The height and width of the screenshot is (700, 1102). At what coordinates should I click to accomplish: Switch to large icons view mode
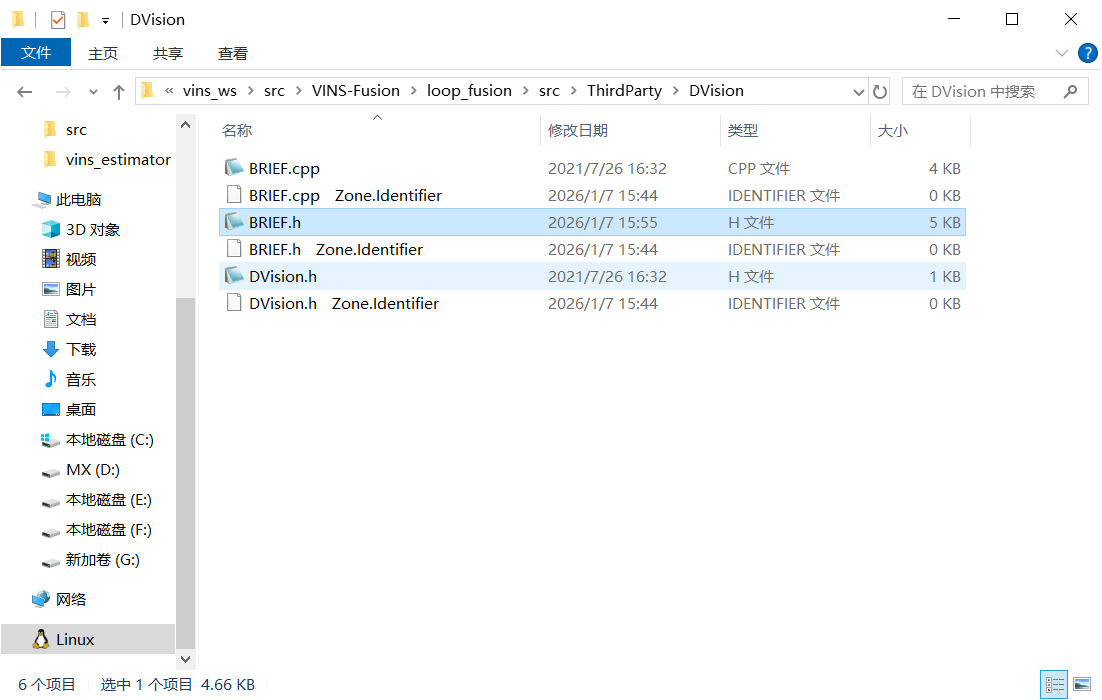tap(1082, 685)
